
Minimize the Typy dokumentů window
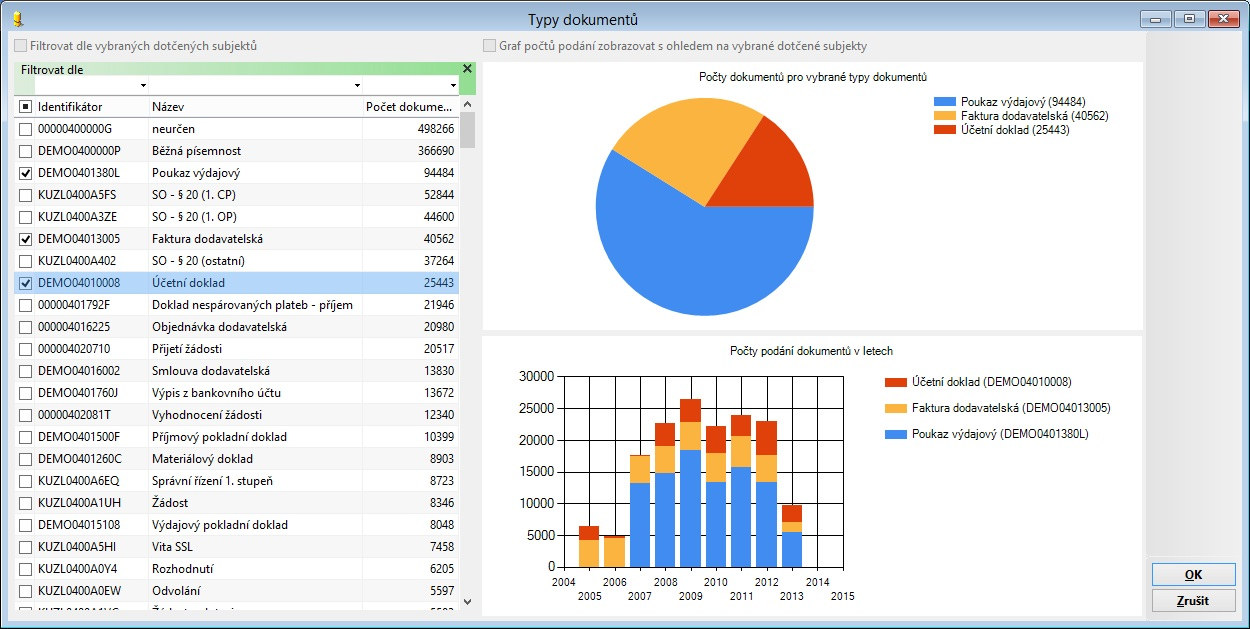pyautogui.click(x=1157, y=18)
